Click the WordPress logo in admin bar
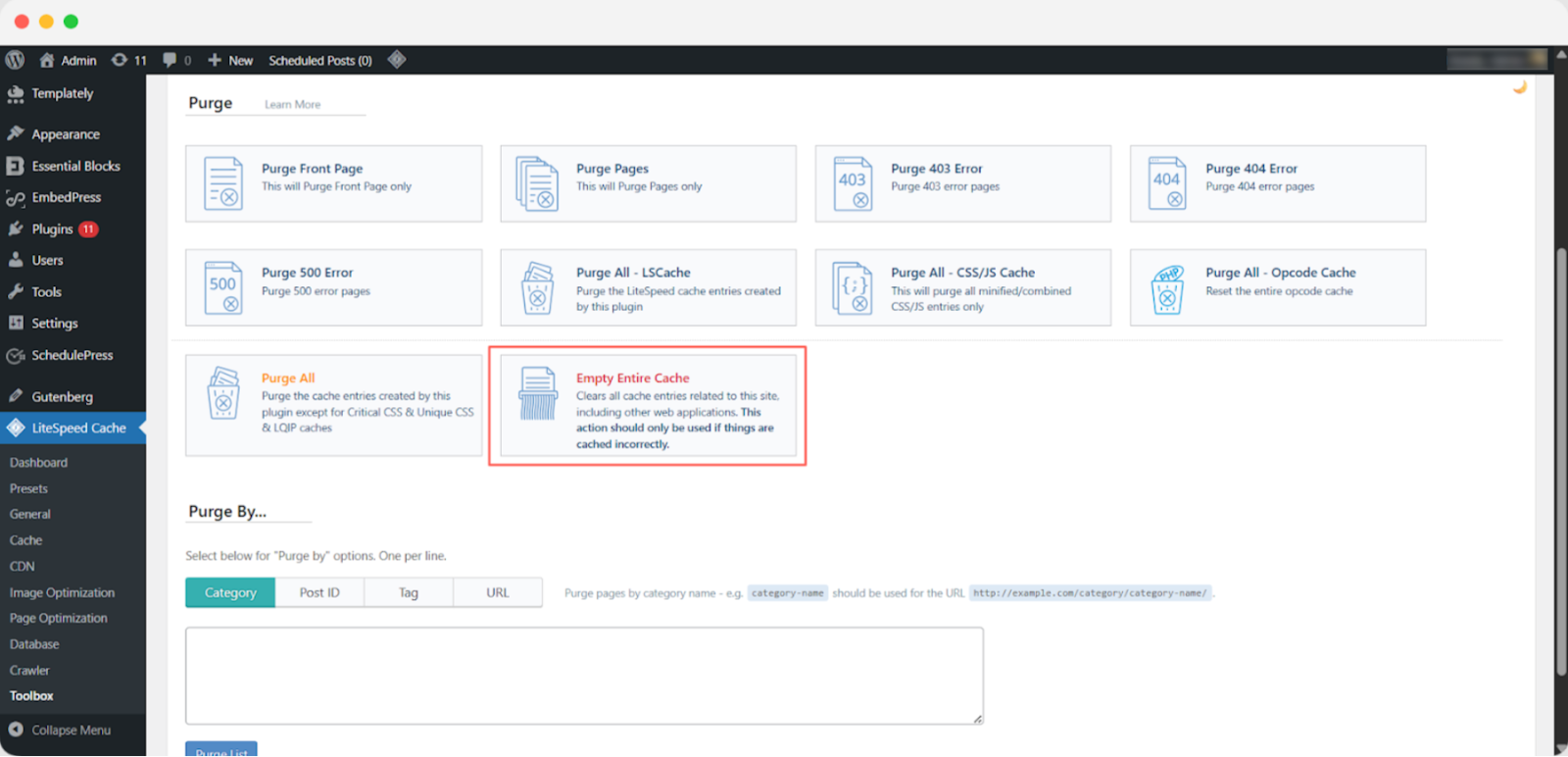Screen dimensions: 1568x757 tap(16, 60)
